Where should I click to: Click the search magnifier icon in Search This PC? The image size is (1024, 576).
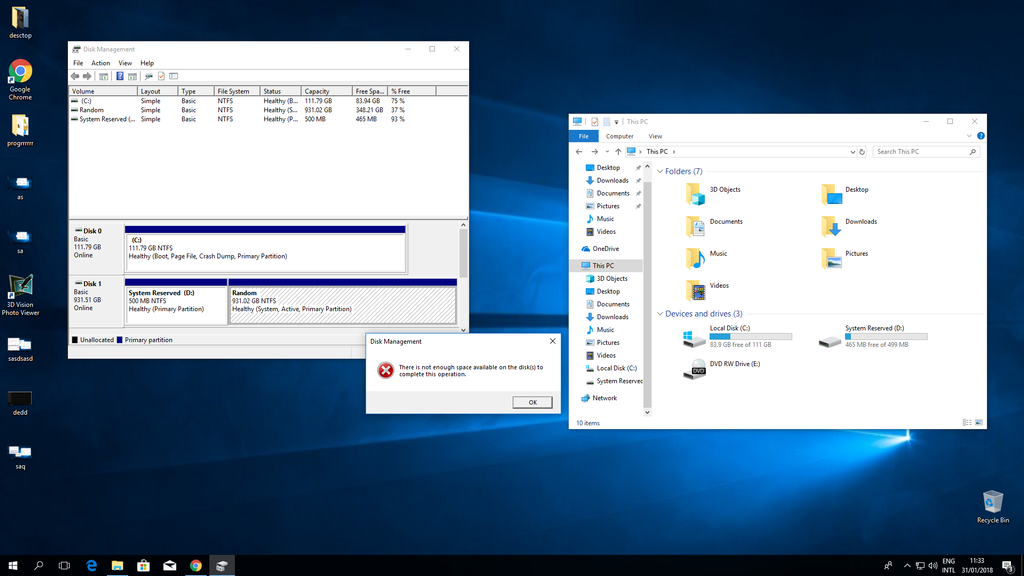972,152
